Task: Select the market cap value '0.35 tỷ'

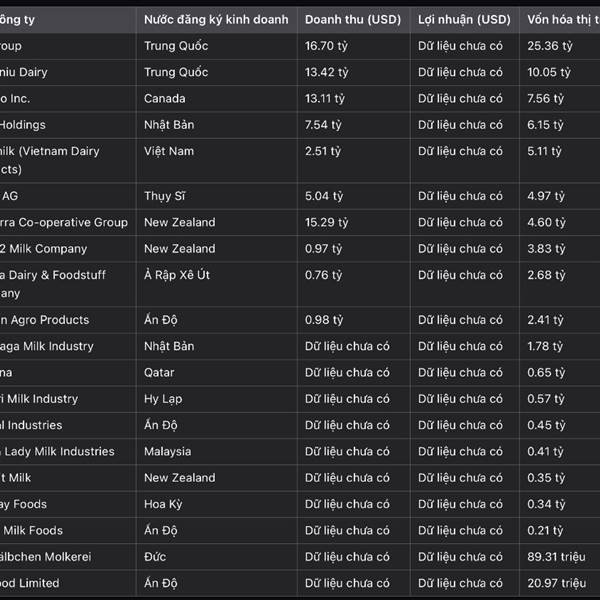Action: pyautogui.click(x=546, y=478)
